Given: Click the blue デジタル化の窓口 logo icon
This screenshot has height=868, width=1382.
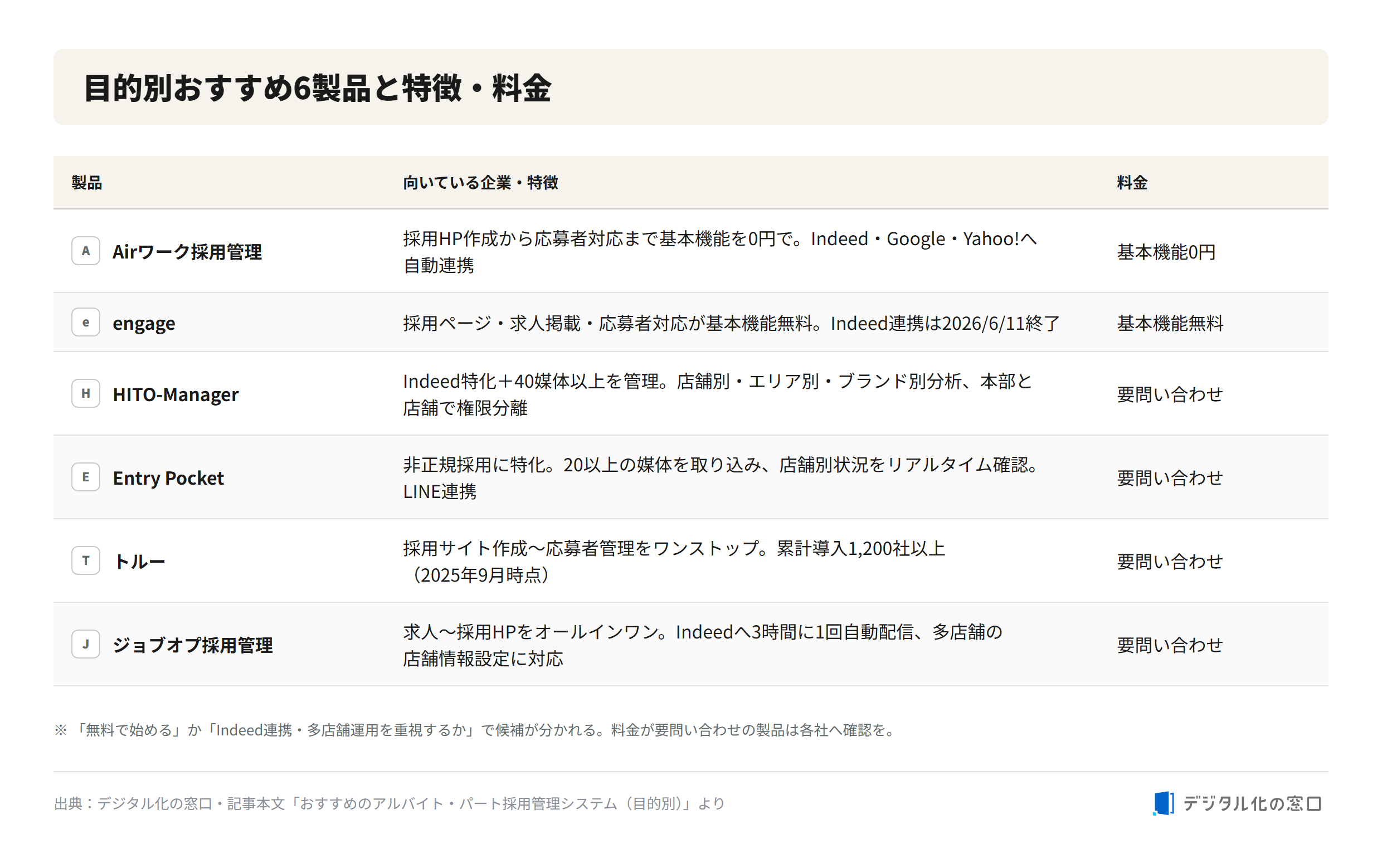Looking at the screenshot, I should pyautogui.click(x=1164, y=803).
